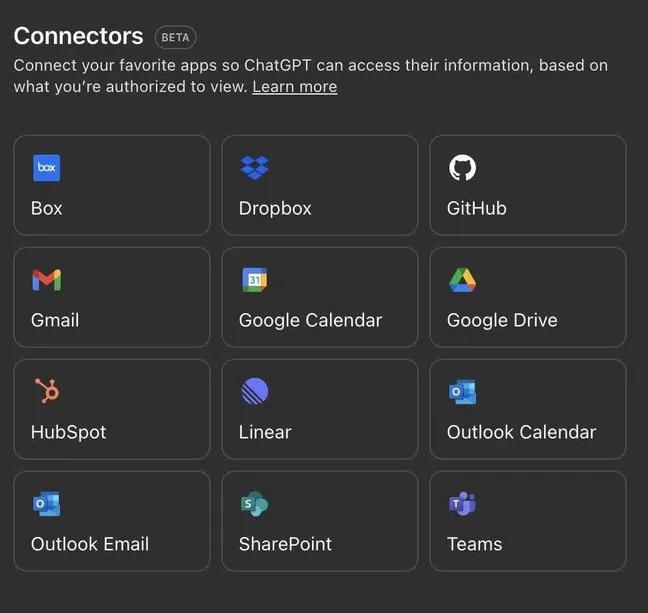The height and width of the screenshot is (613, 648).
Task: Select the GitHub connector label
Action: click(x=476, y=208)
